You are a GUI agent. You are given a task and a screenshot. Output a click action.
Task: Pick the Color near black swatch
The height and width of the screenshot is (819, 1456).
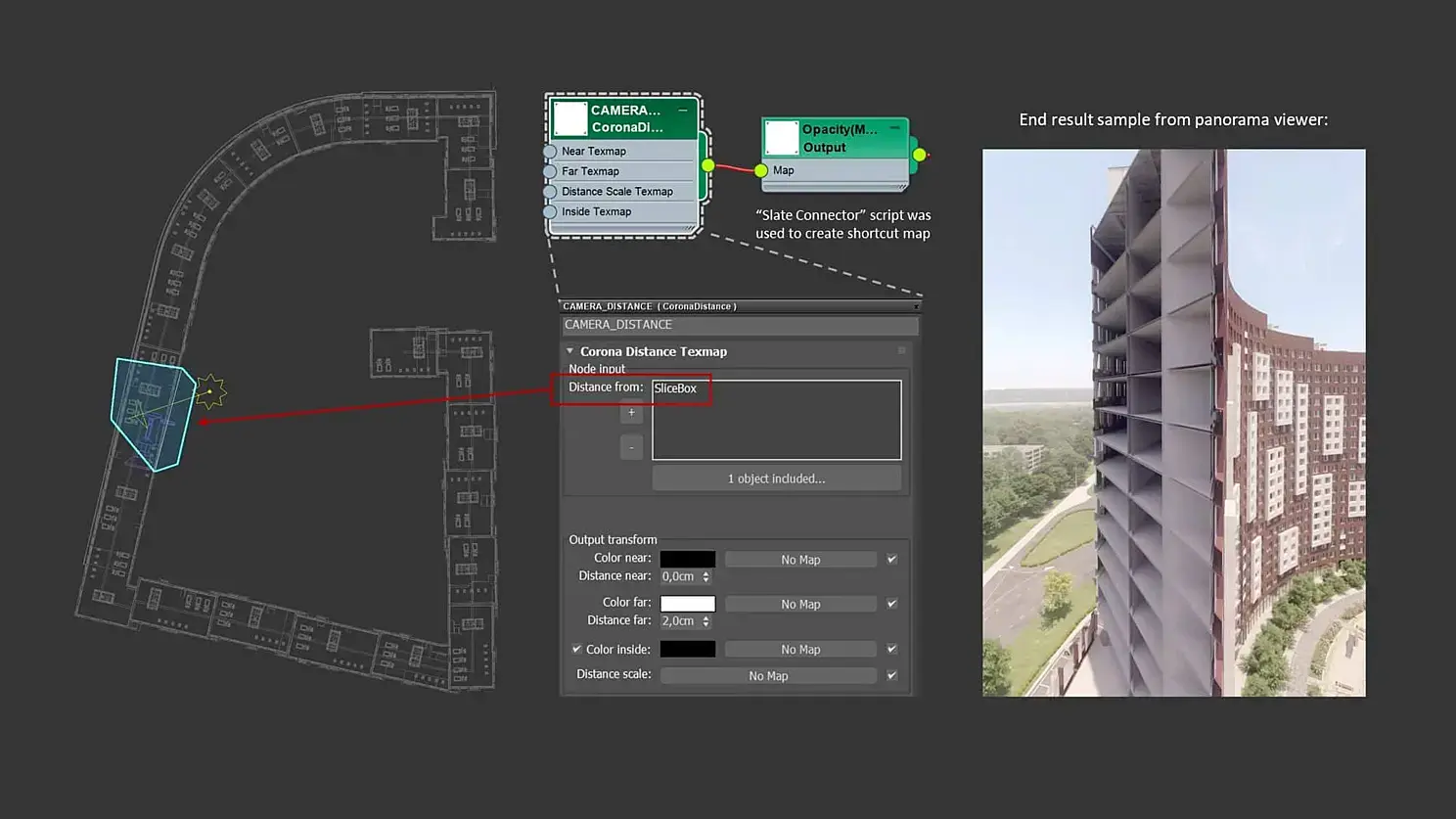pyautogui.click(x=688, y=560)
